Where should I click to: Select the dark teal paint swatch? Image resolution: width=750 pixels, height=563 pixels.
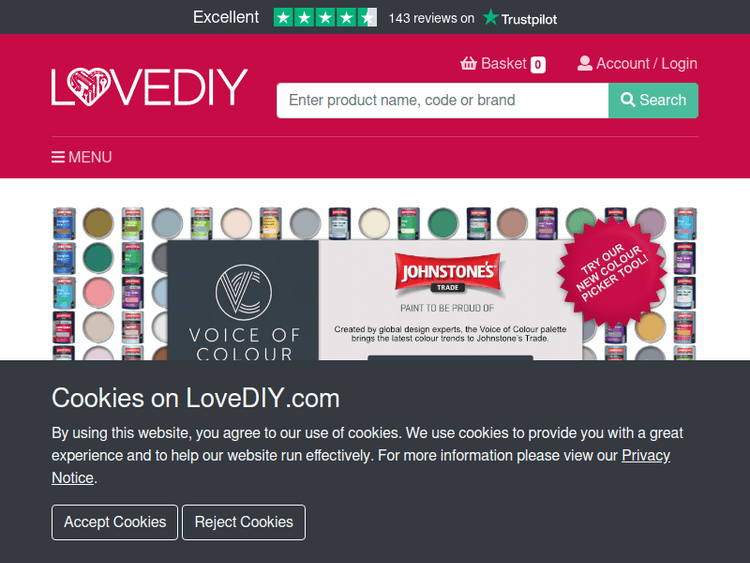[x=99, y=257]
